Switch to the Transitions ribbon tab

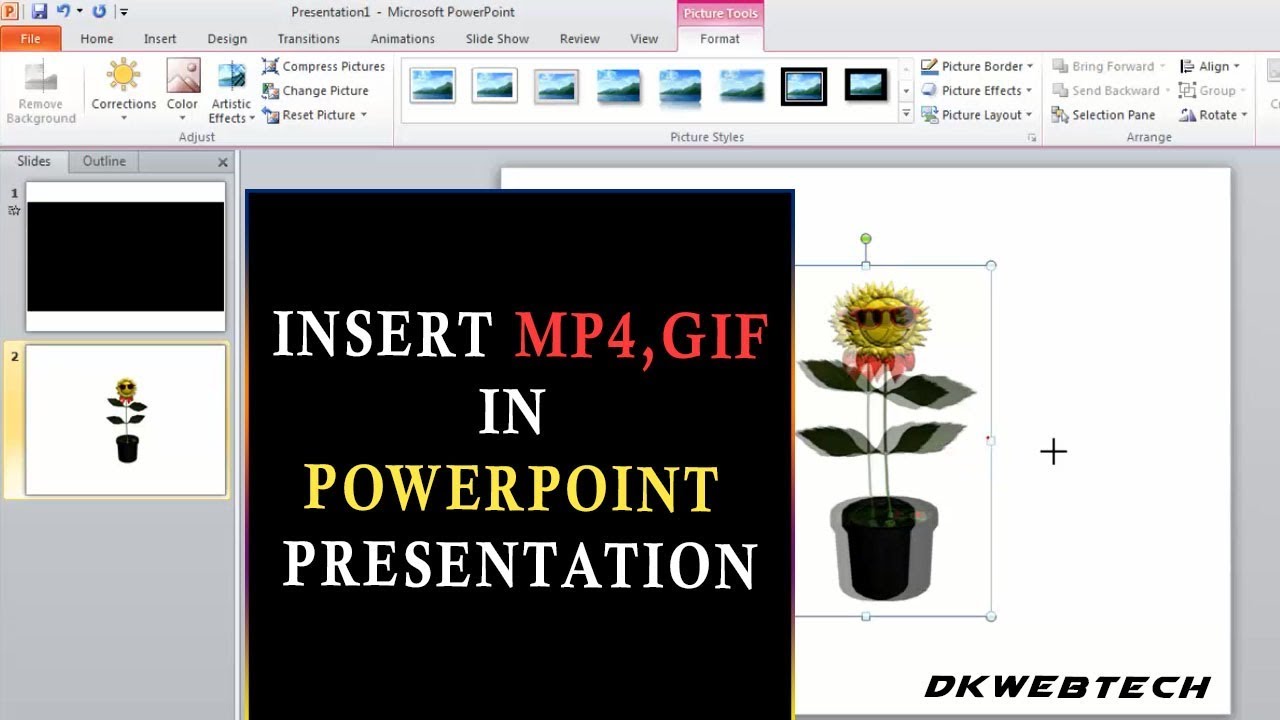pos(309,39)
